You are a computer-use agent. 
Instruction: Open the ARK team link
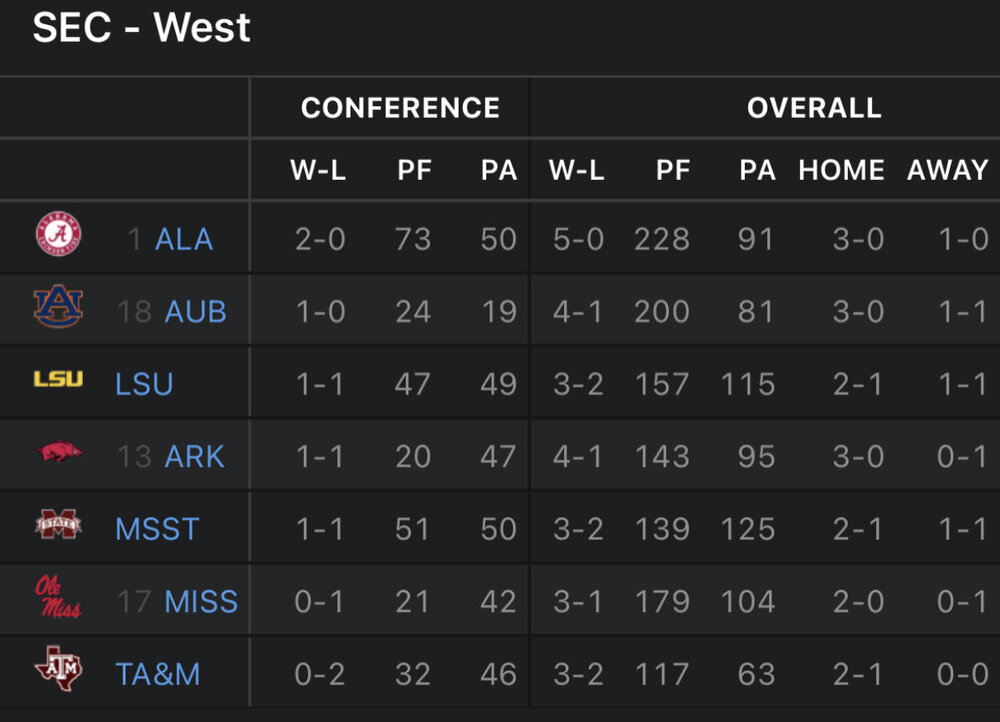194,457
